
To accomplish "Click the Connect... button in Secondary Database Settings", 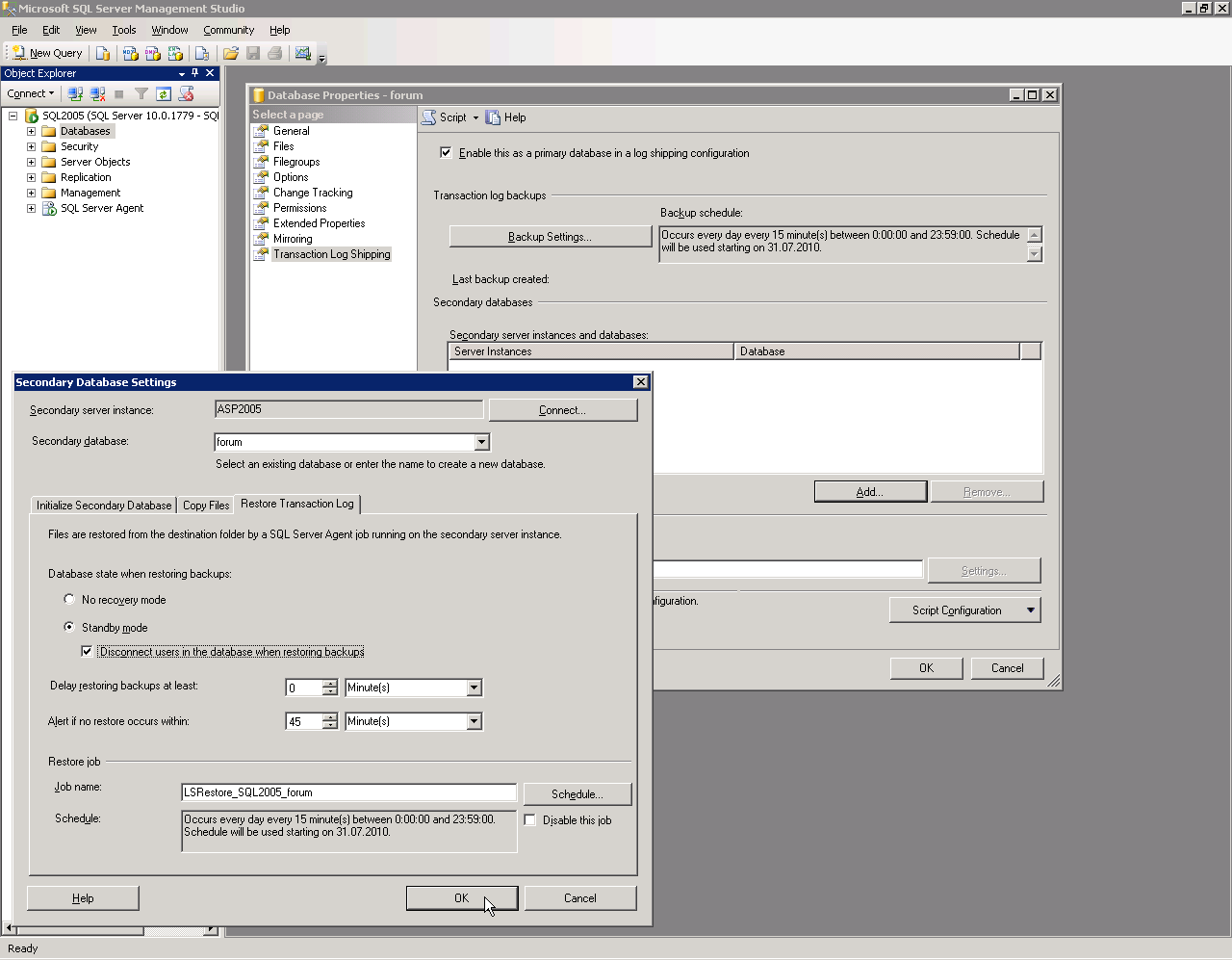I will pyautogui.click(x=563, y=410).
